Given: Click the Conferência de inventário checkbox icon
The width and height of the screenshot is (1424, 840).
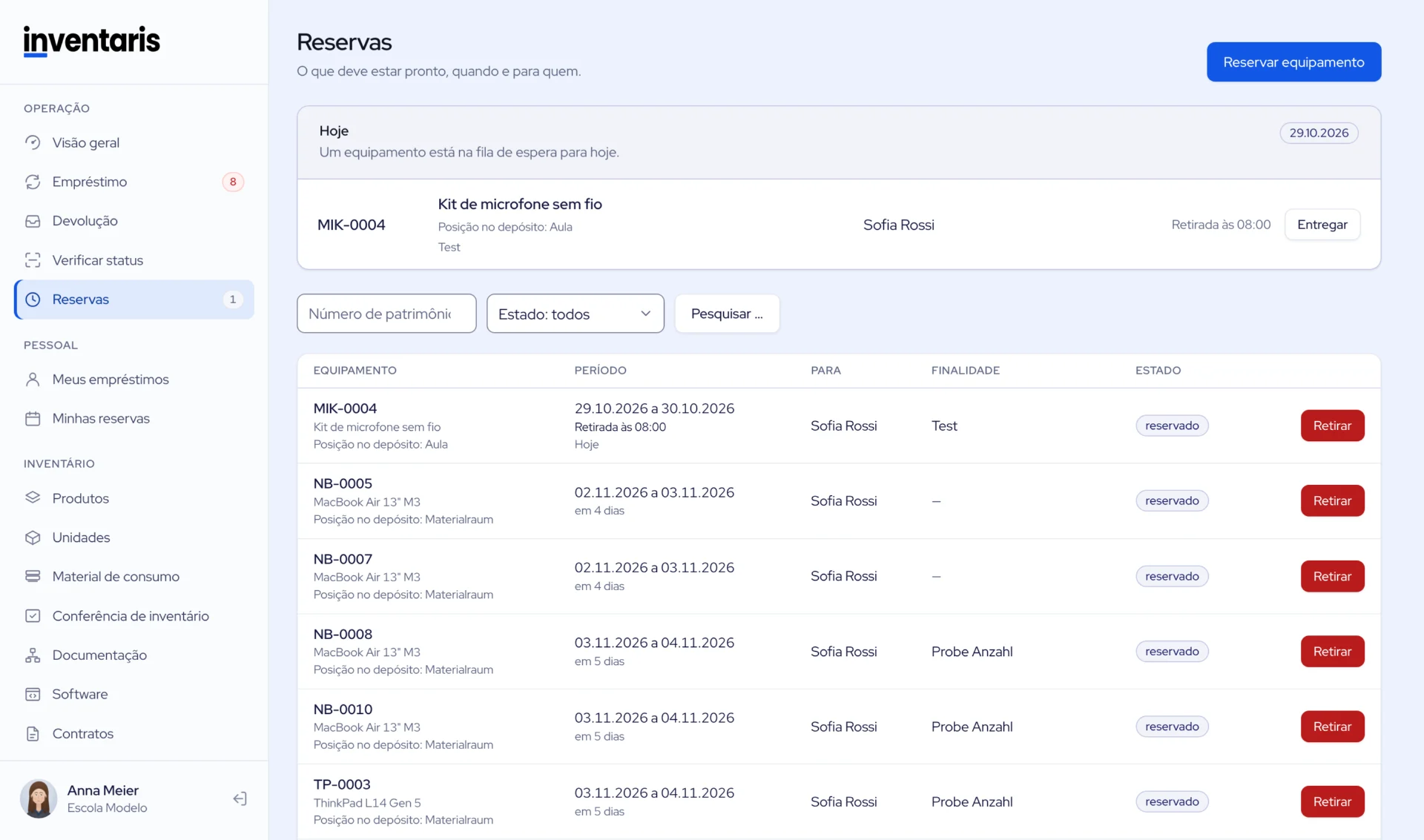Looking at the screenshot, I should coord(33,616).
